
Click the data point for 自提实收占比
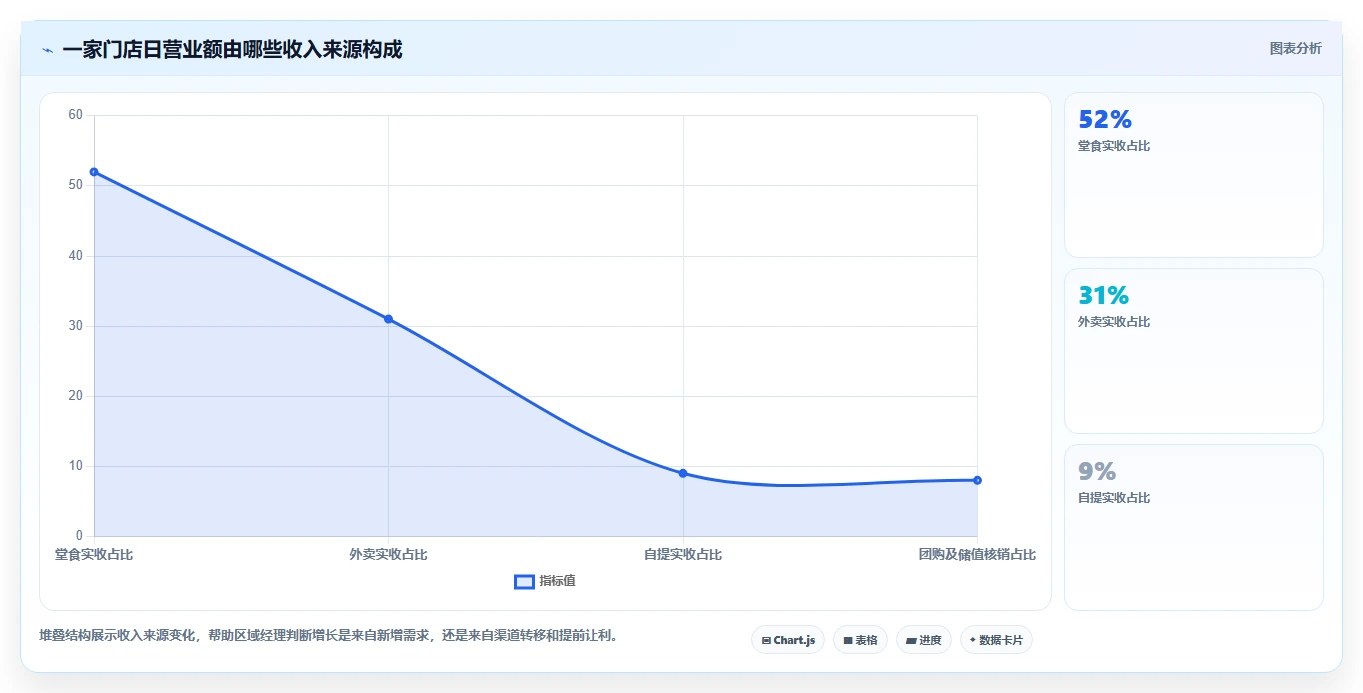click(x=683, y=473)
